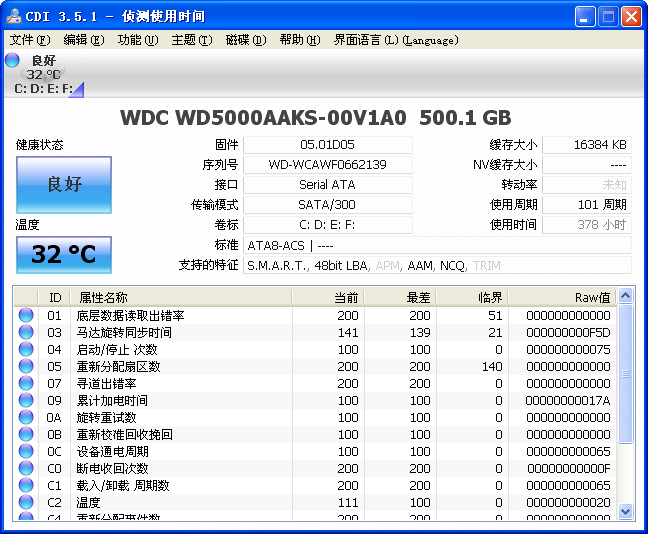The image size is (648, 534).
Task: Click status orb for attribute C1
Action: click(x=26, y=485)
